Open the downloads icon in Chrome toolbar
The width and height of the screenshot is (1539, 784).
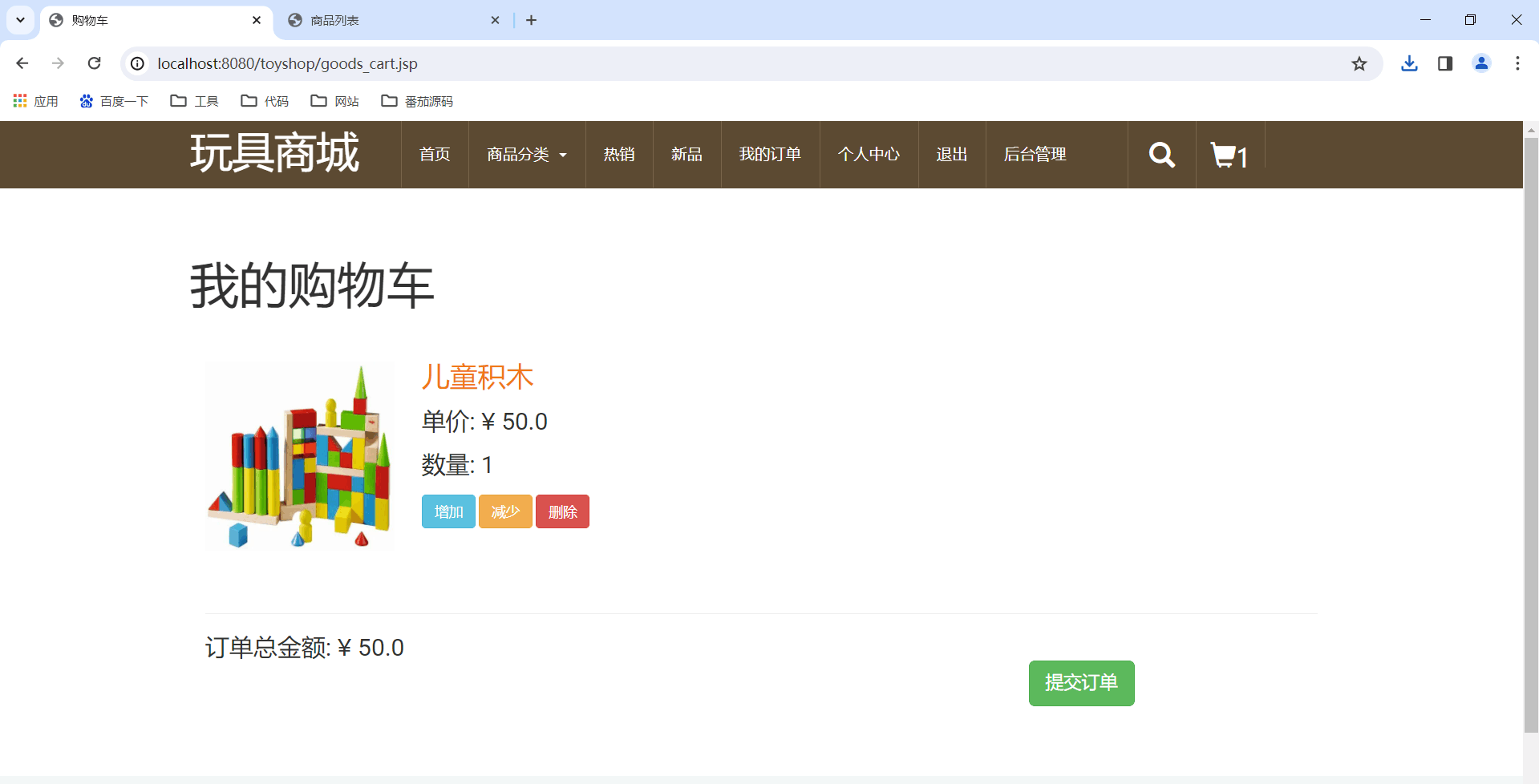coord(1409,63)
